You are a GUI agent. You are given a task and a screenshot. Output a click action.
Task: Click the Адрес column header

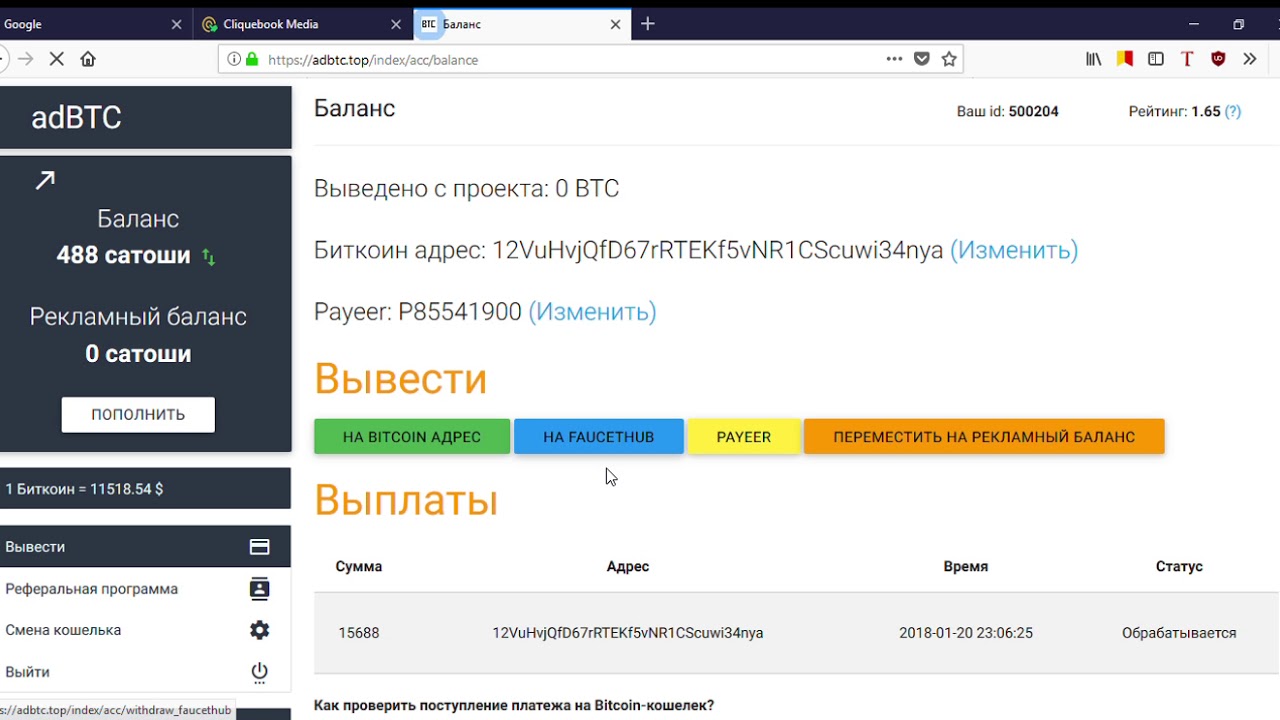tap(628, 566)
